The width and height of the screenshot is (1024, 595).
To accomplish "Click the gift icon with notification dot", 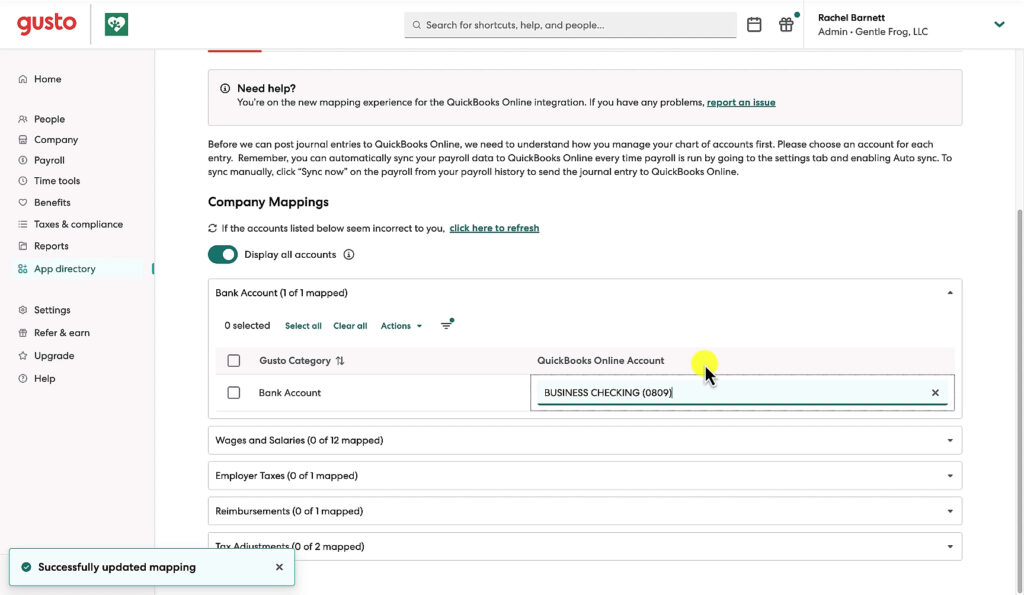I will [786, 24].
